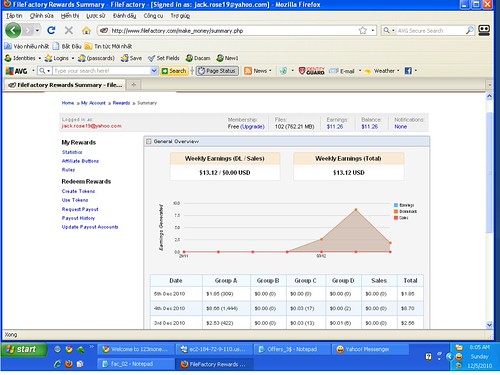This screenshot has width=500, height=375.
Task: Open the Weather dropdown in toolbar
Action: [x=382, y=71]
